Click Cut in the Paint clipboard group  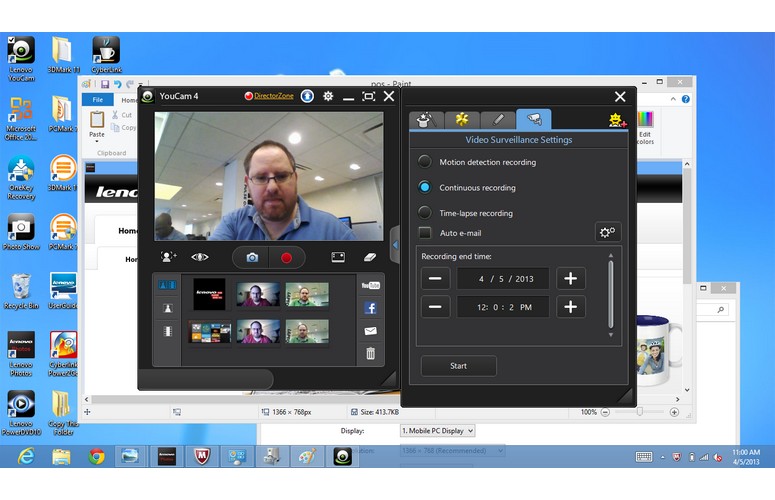pos(122,115)
